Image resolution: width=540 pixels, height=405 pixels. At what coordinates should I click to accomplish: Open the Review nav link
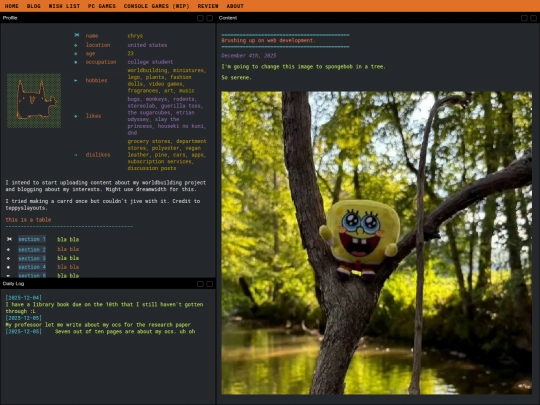208,6
